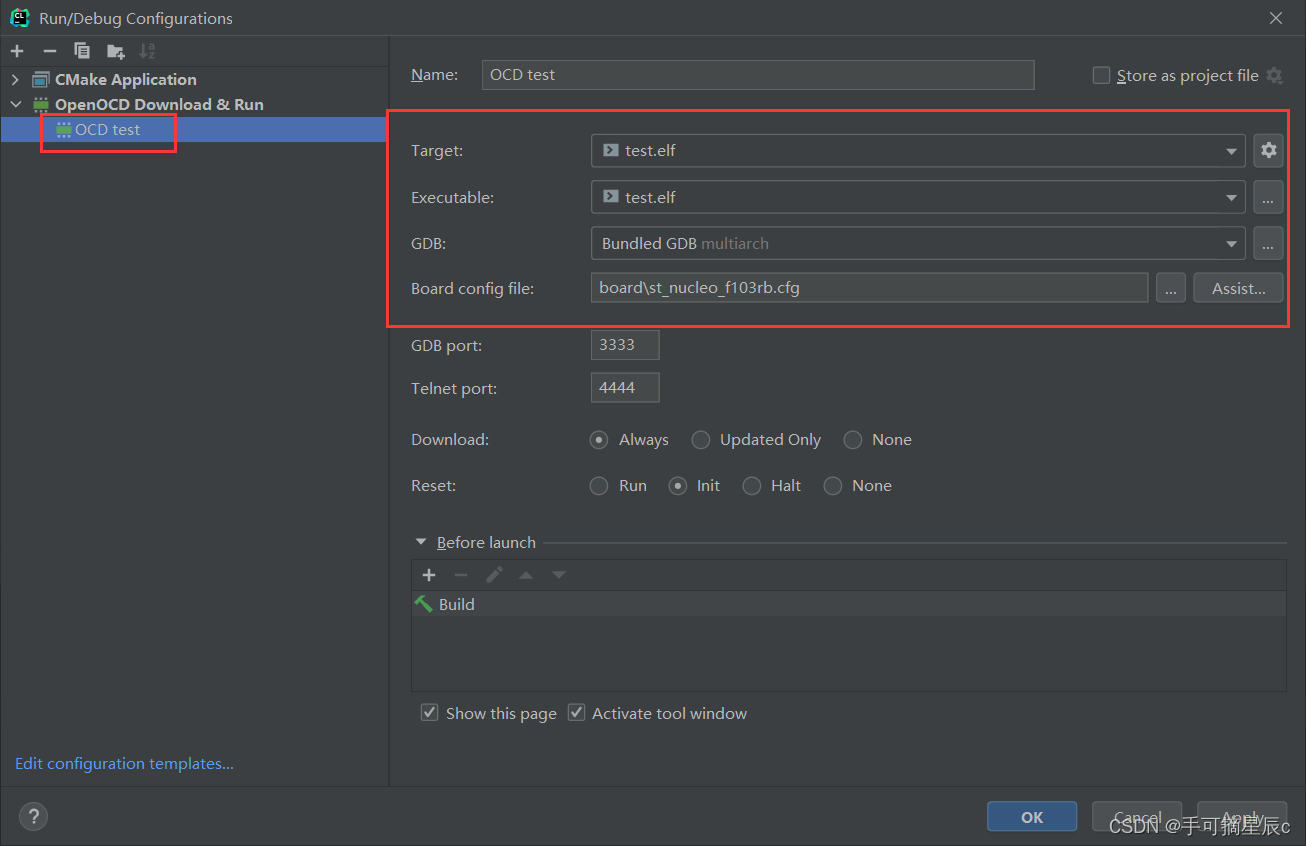1306x846 pixels.
Task: Open Target settings via gear icon
Action: pyautogui.click(x=1268, y=150)
